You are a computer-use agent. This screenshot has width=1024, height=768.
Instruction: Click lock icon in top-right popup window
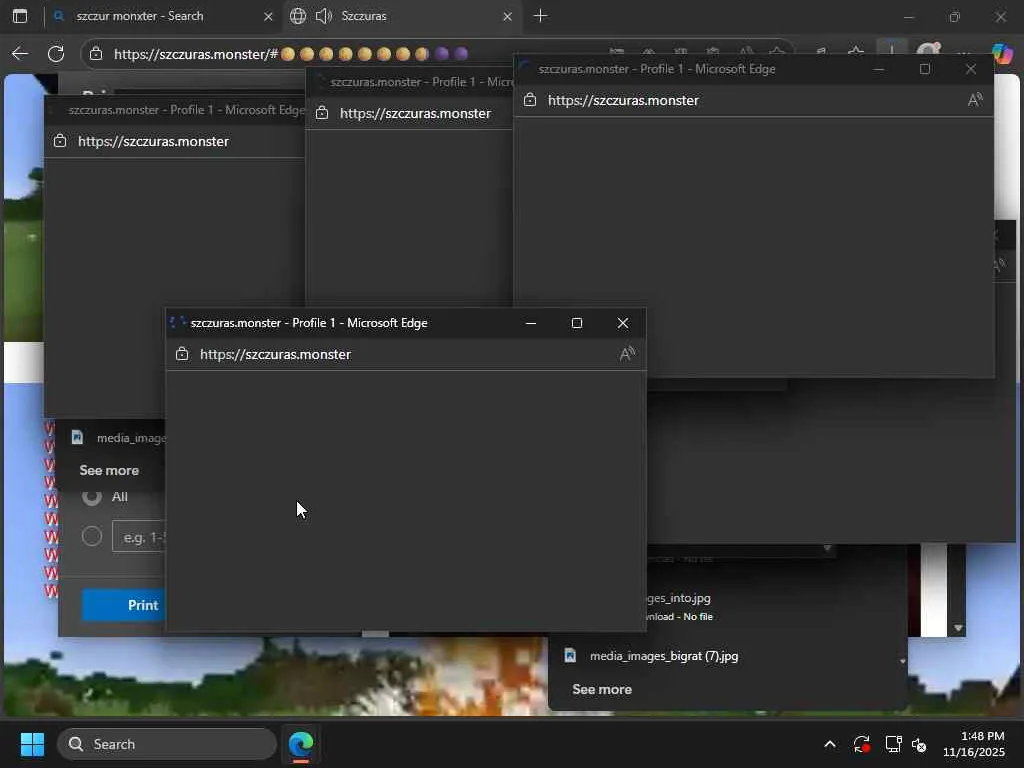pos(530,100)
